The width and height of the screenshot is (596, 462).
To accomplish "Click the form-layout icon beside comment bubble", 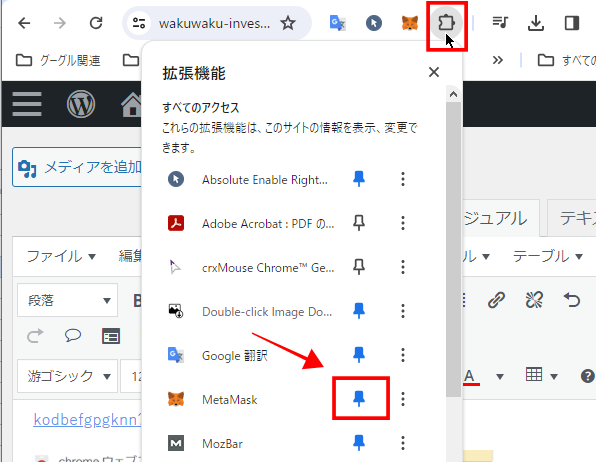I will [x=111, y=336].
